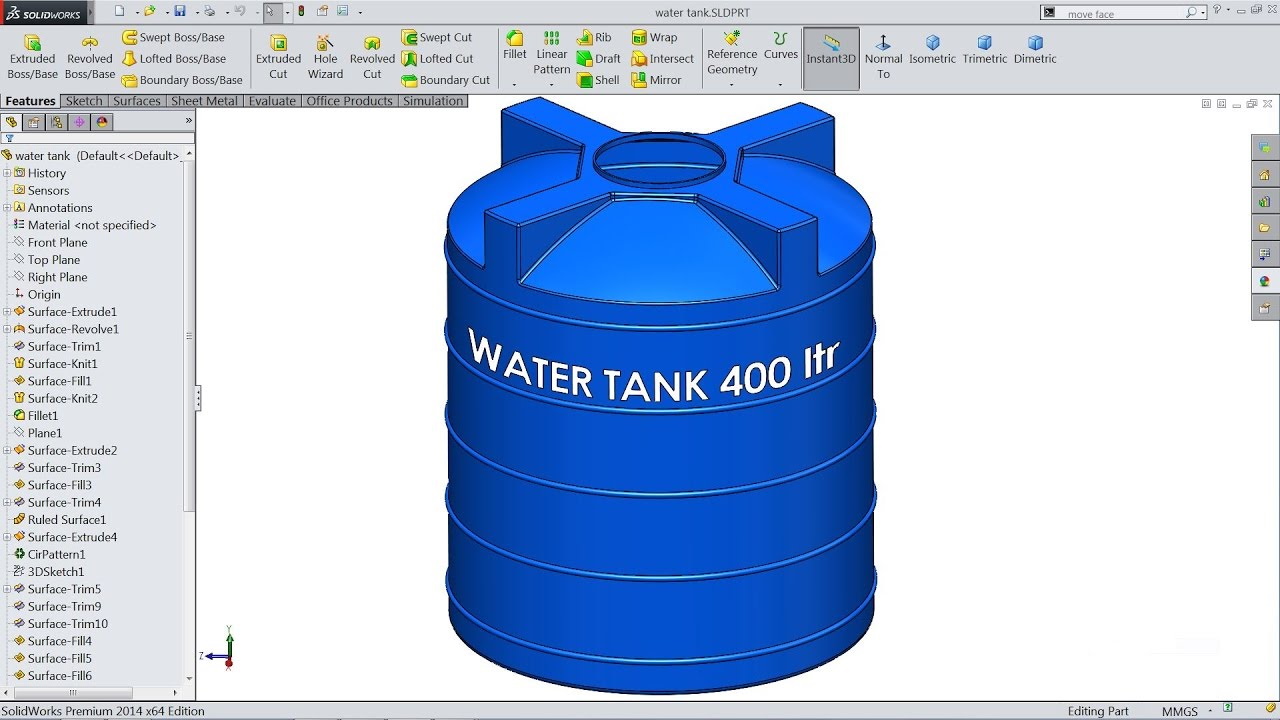Switch to Isometric view
The width and height of the screenshot is (1280, 720).
pyautogui.click(x=932, y=50)
